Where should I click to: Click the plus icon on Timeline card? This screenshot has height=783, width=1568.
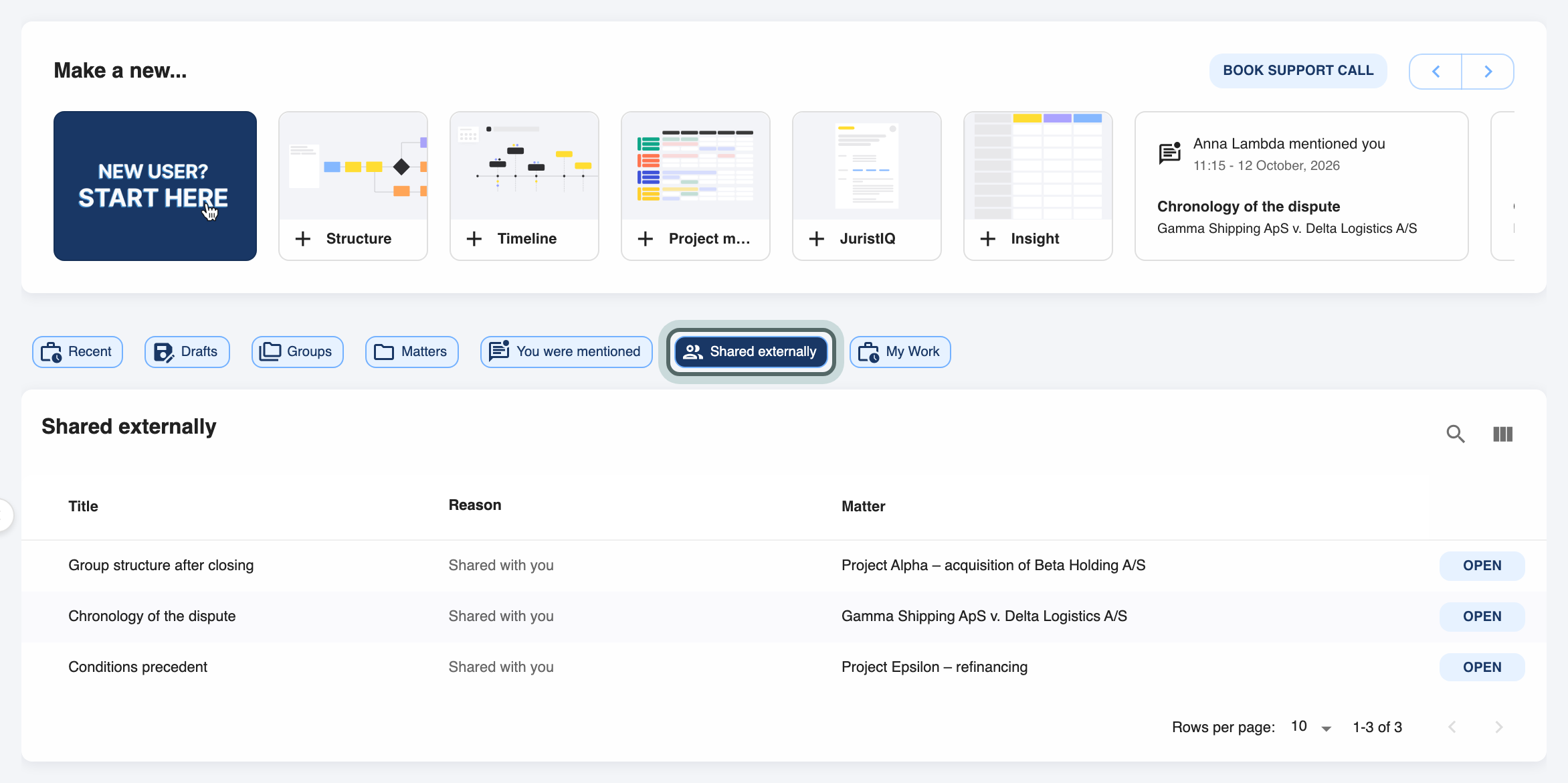tap(474, 239)
